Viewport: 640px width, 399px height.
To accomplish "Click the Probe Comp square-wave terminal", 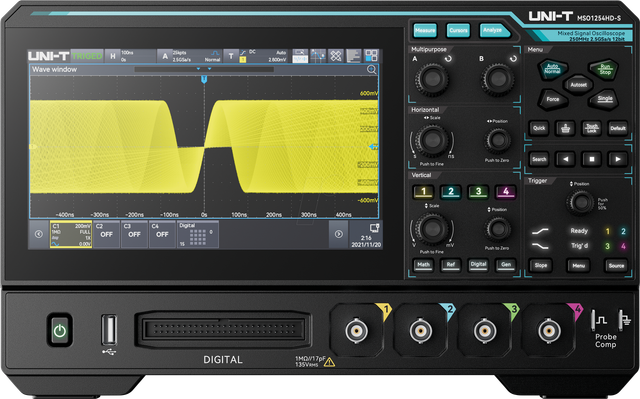I will [x=593, y=321].
